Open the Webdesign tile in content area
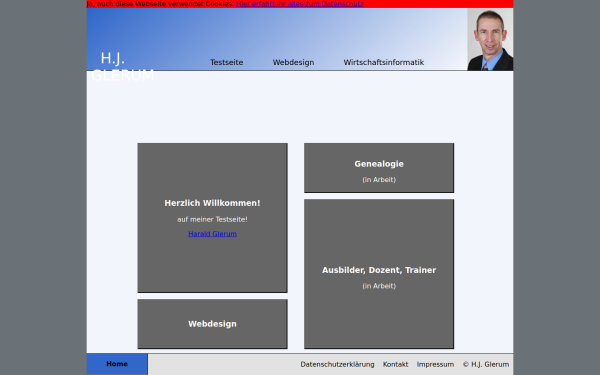This screenshot has width=600, height=375. click(x=212, y=324)
